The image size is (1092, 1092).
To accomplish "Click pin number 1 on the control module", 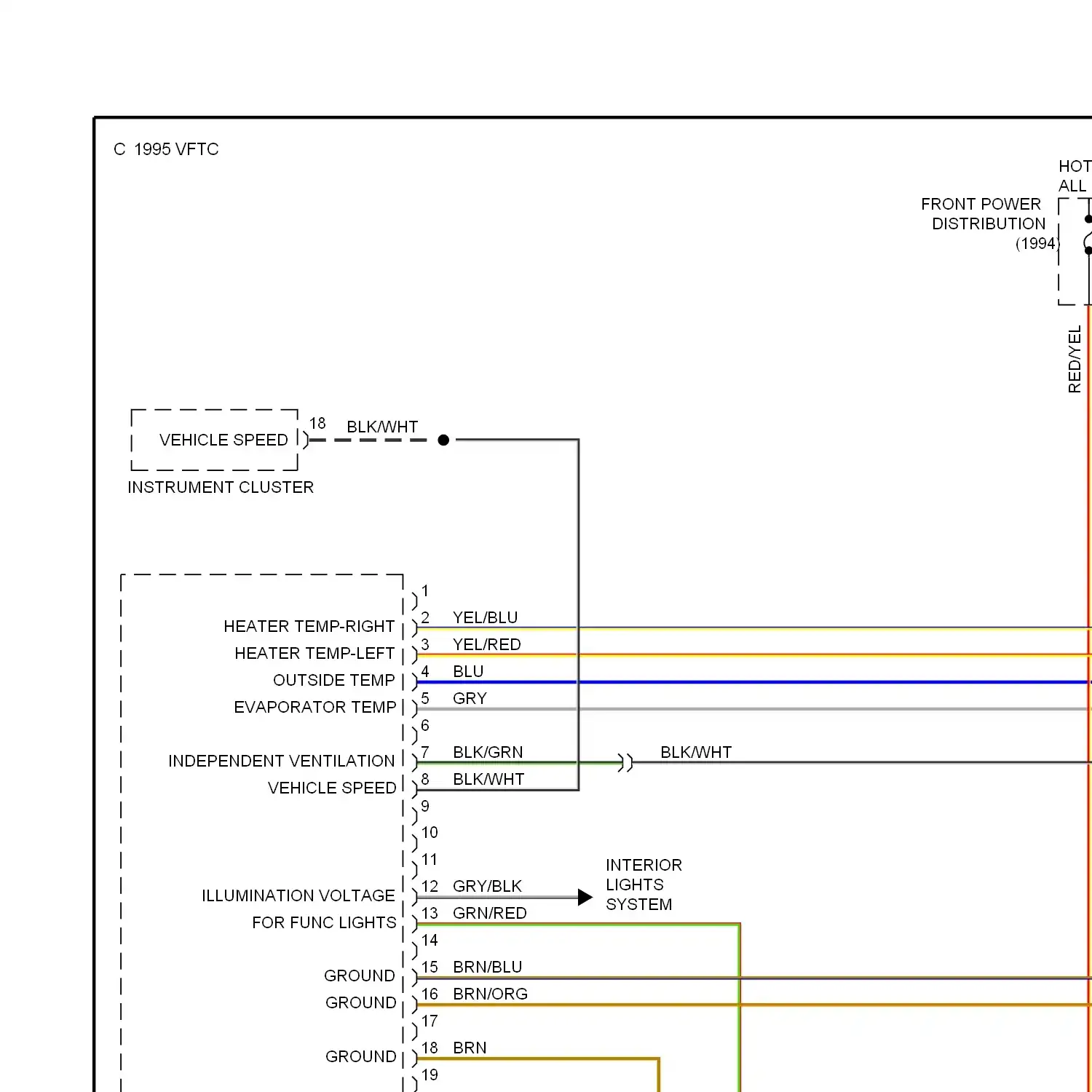I will pos(425,590).
